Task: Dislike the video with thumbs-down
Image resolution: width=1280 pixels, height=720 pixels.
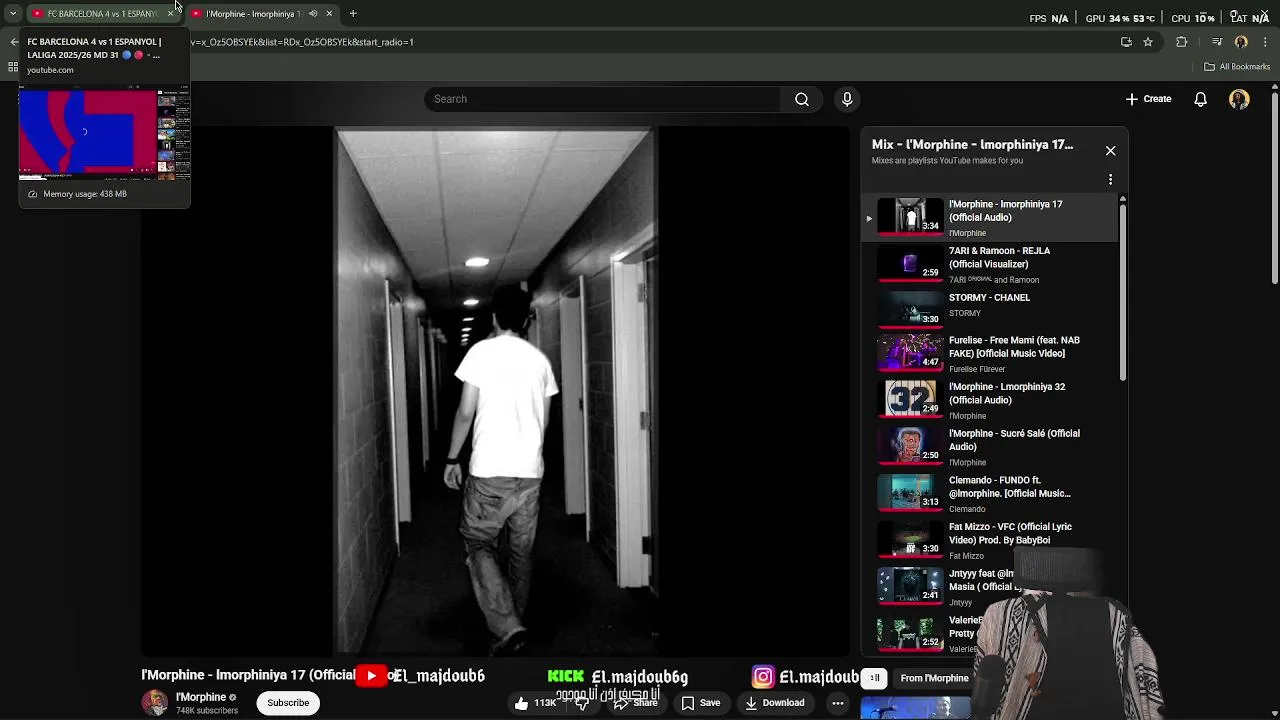Action: point(582,703)
